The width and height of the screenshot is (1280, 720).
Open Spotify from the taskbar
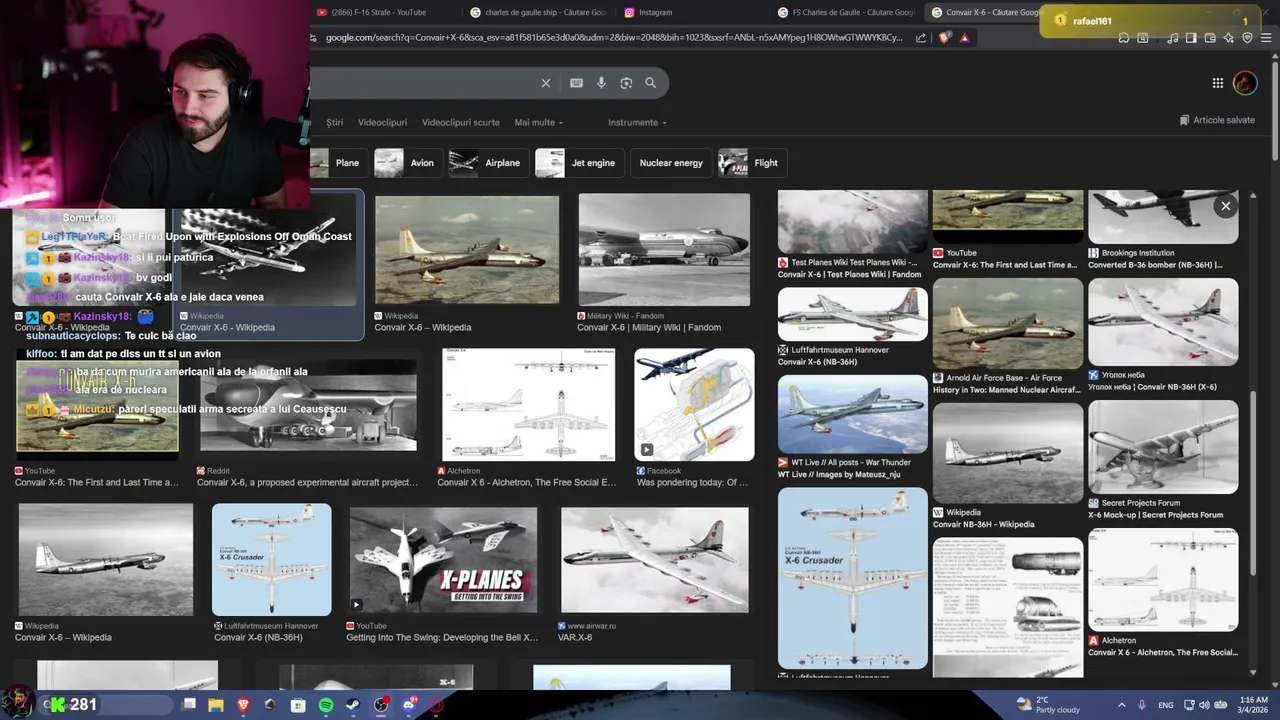click(326, 705)
